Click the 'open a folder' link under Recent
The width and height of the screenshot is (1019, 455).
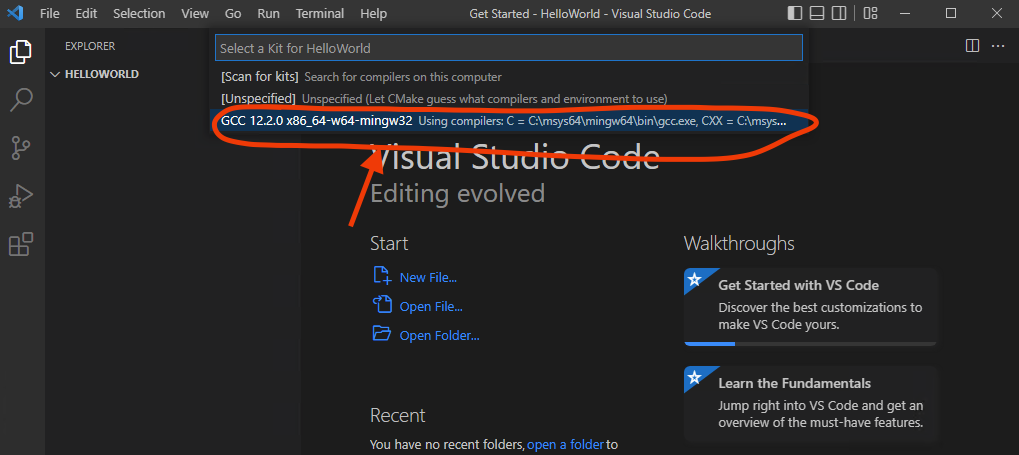(565, 445)
